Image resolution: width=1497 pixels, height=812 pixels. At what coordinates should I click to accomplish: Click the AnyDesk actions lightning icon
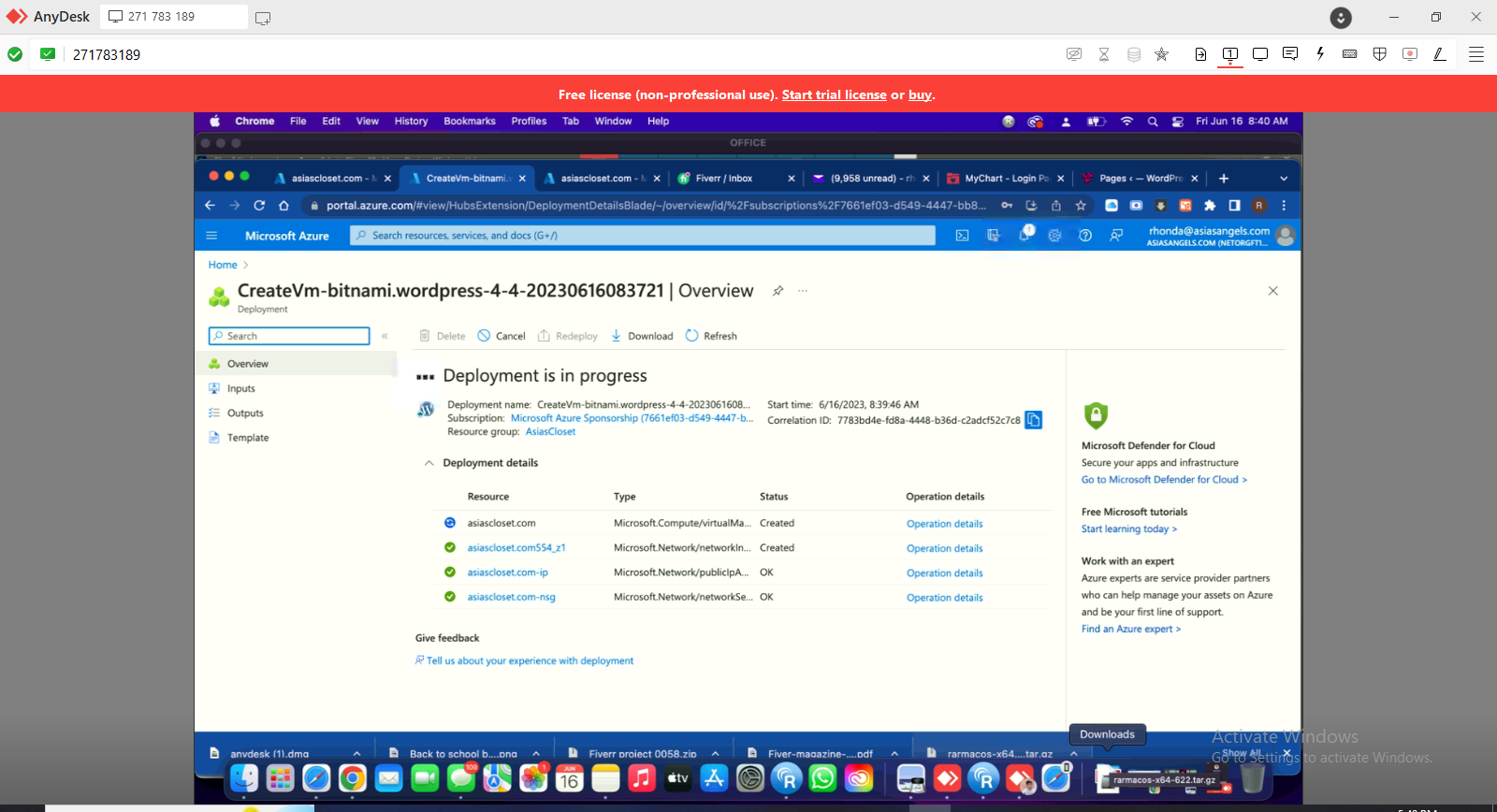pos(1320,54)
